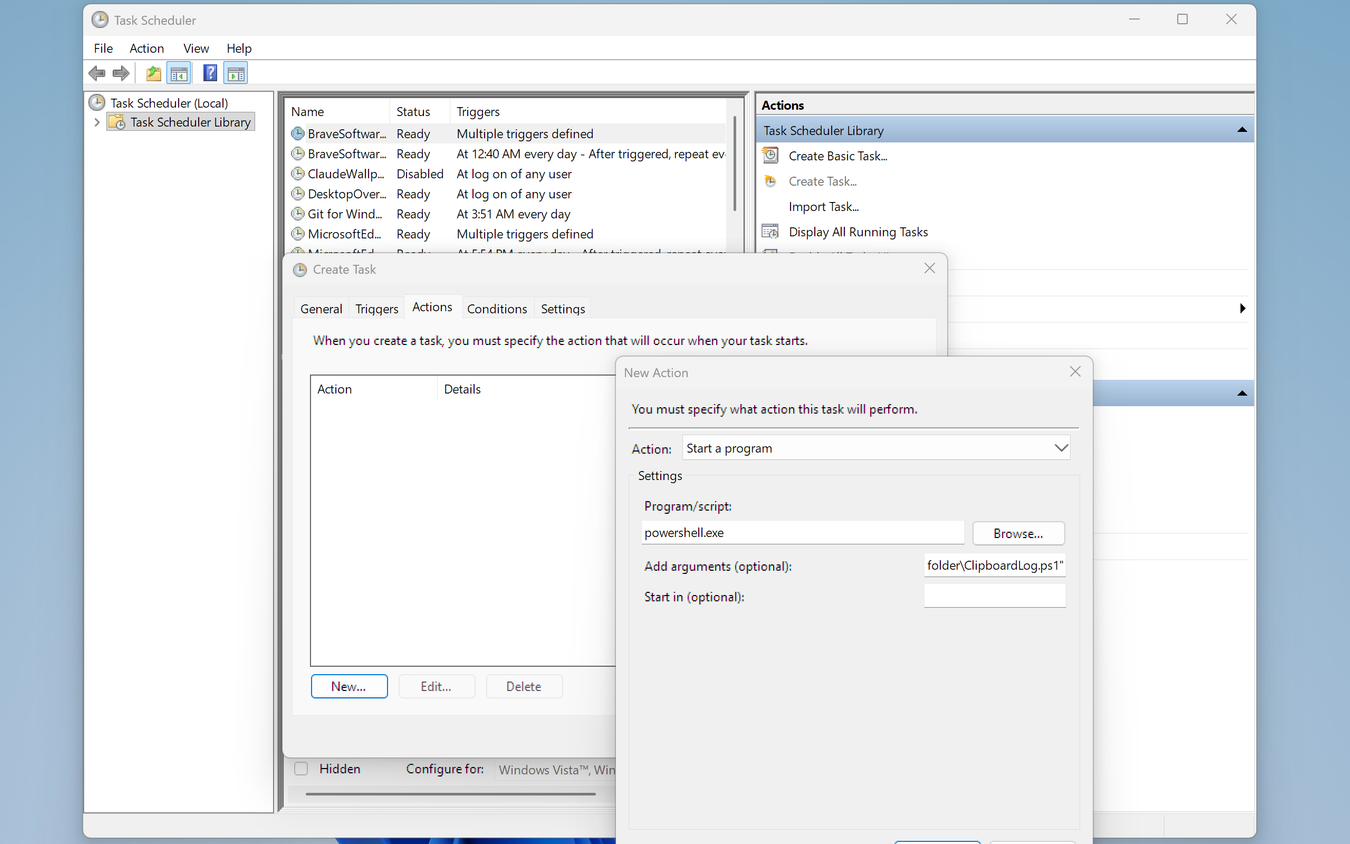Click the New... button in Create Task
1350x844 pixels.
tap(349, 686)
